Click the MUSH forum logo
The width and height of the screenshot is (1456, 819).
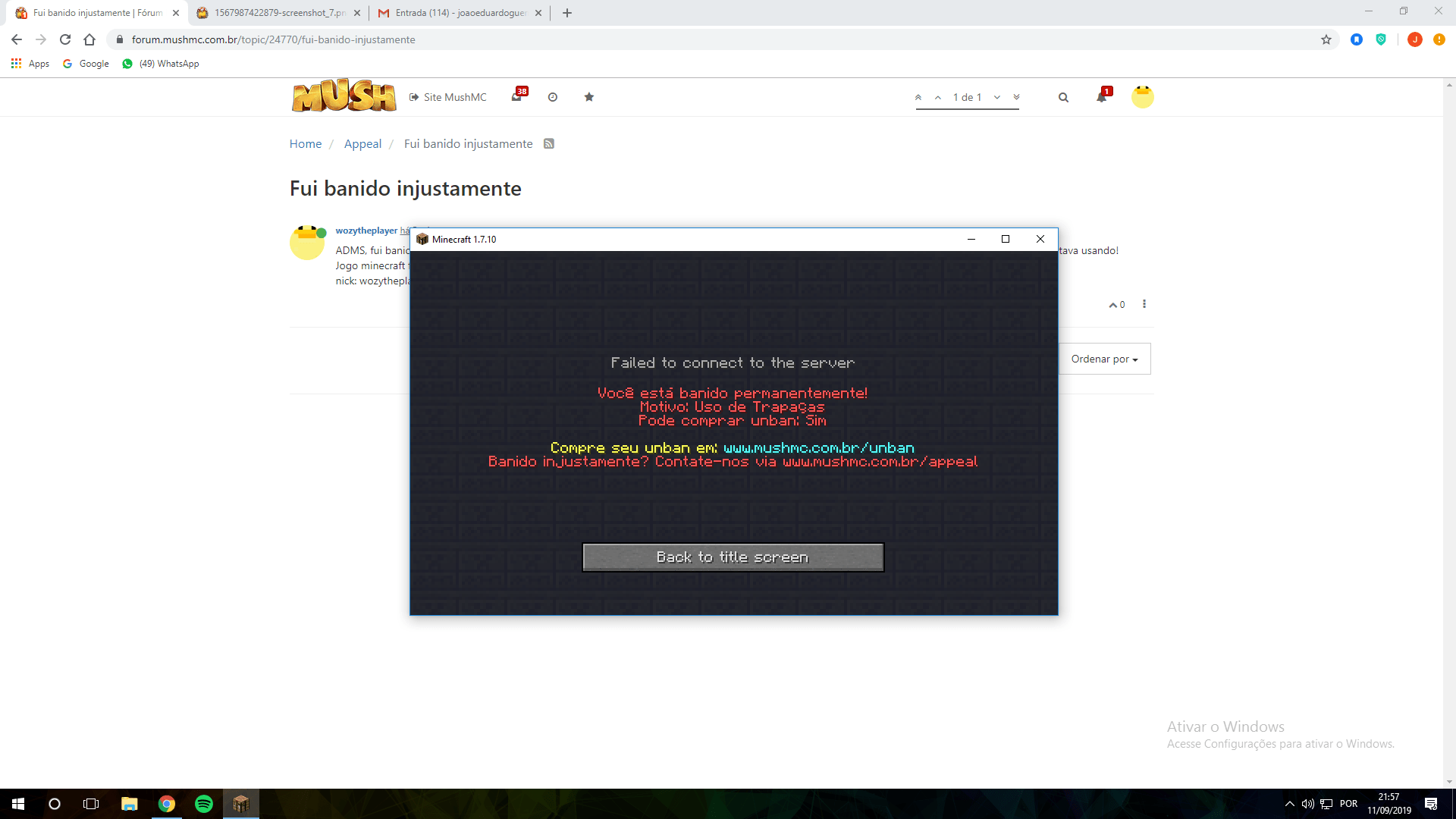pyautogui.click(x=344, y=96)
